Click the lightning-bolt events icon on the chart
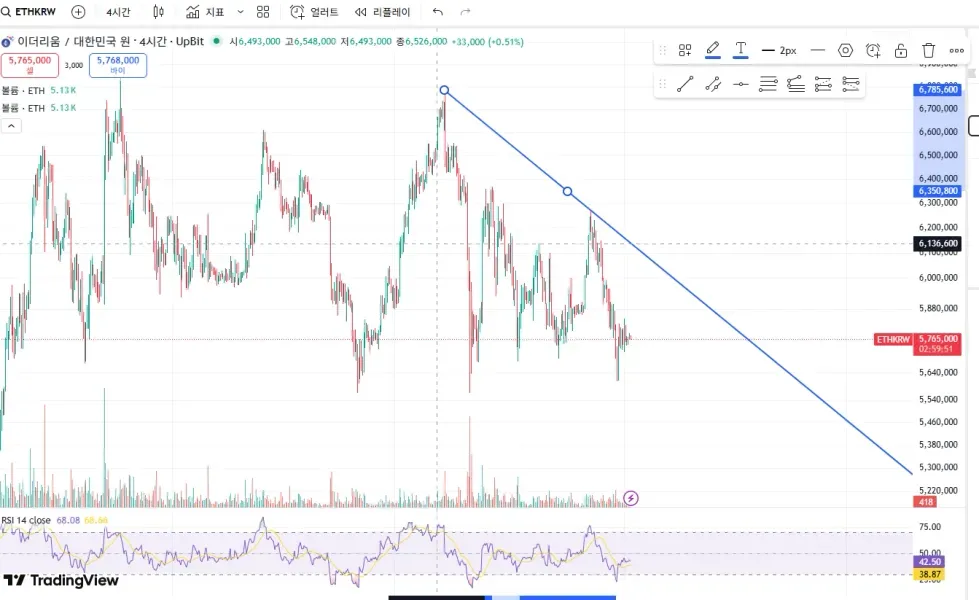The image size is (979, 600). pyautogui.click(x=631, y=498)
